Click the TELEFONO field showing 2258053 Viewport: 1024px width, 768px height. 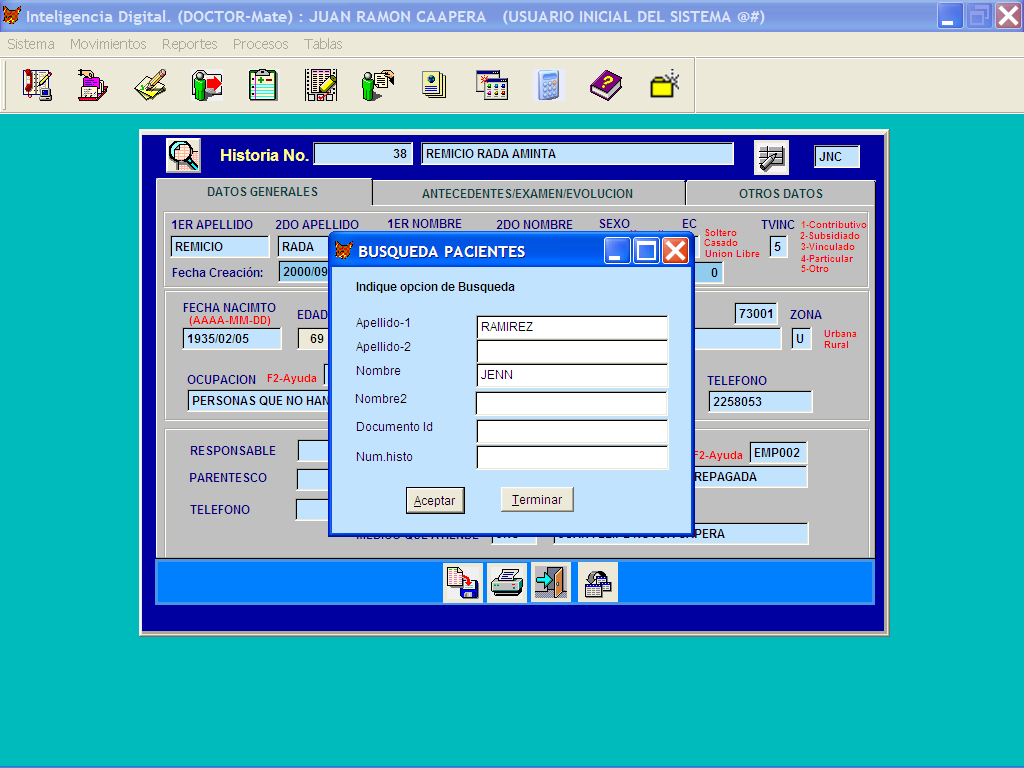[760, 402]
